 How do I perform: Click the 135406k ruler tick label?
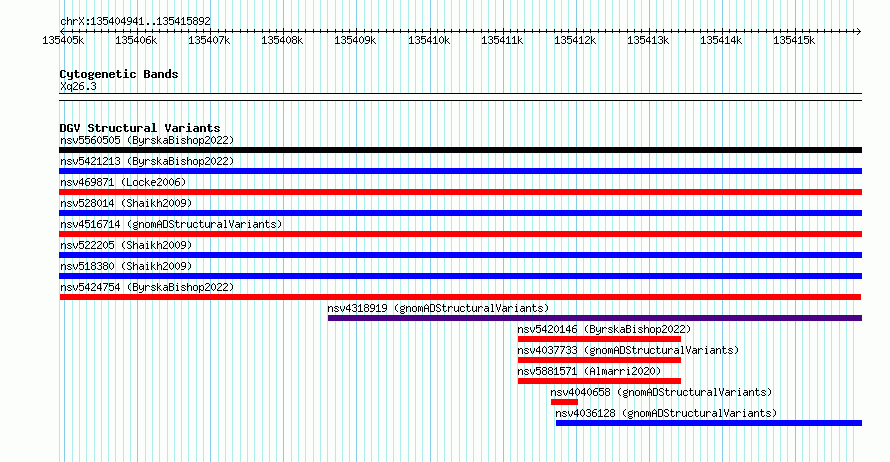(136, 40)
